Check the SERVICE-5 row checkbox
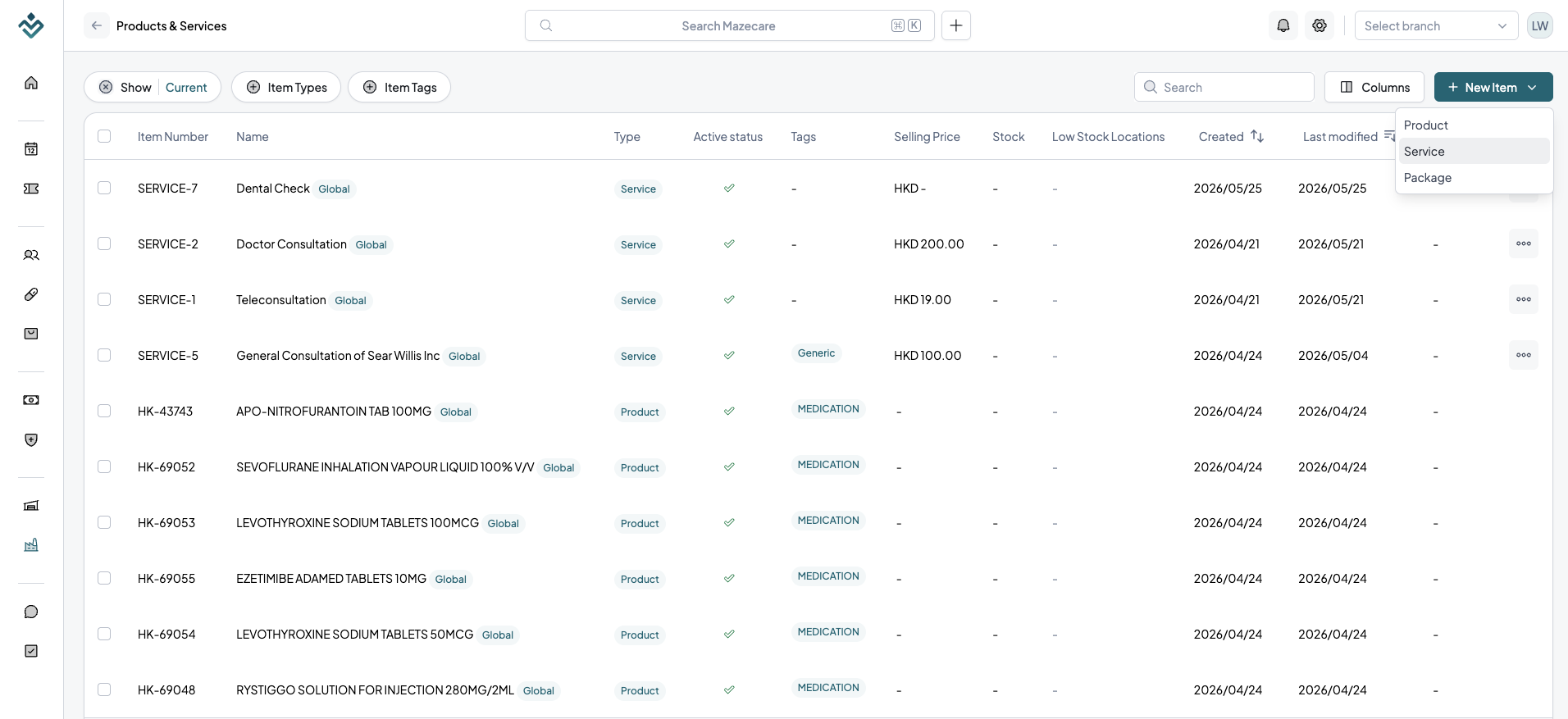1568x719 pixels. pos(104,355)
